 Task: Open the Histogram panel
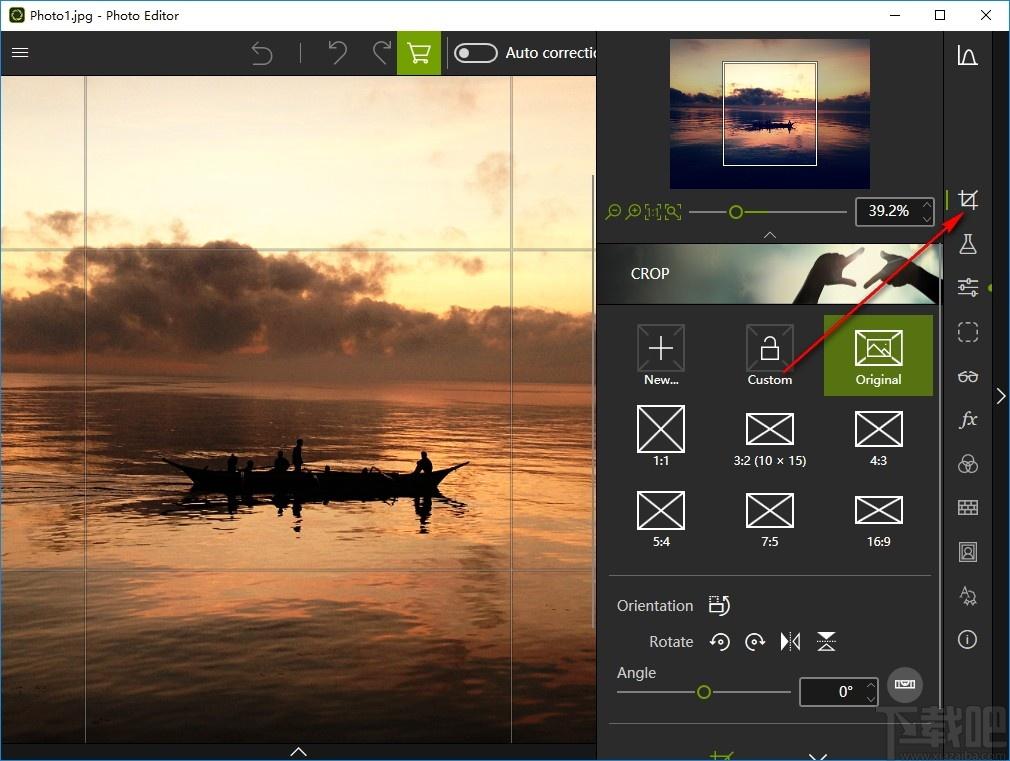coord(967,55)
